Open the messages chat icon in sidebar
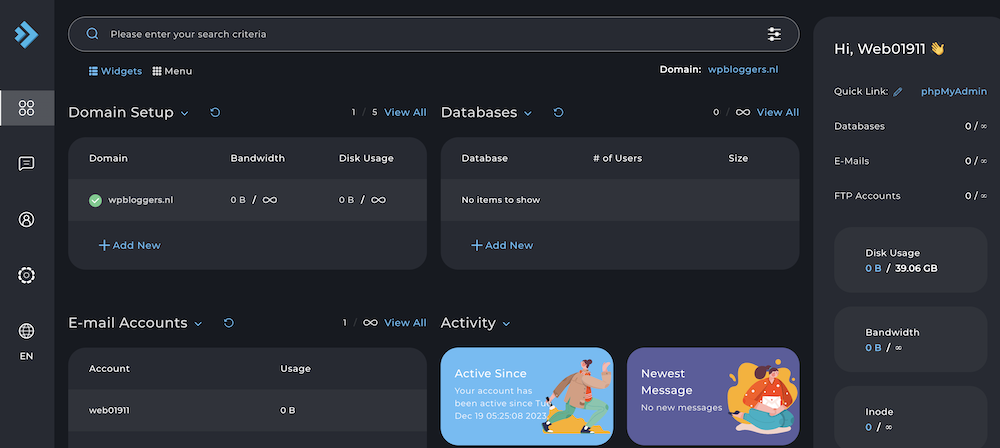Image resolution: width=1000 pixels, height=448 pixels. click(x=27, y=164)
